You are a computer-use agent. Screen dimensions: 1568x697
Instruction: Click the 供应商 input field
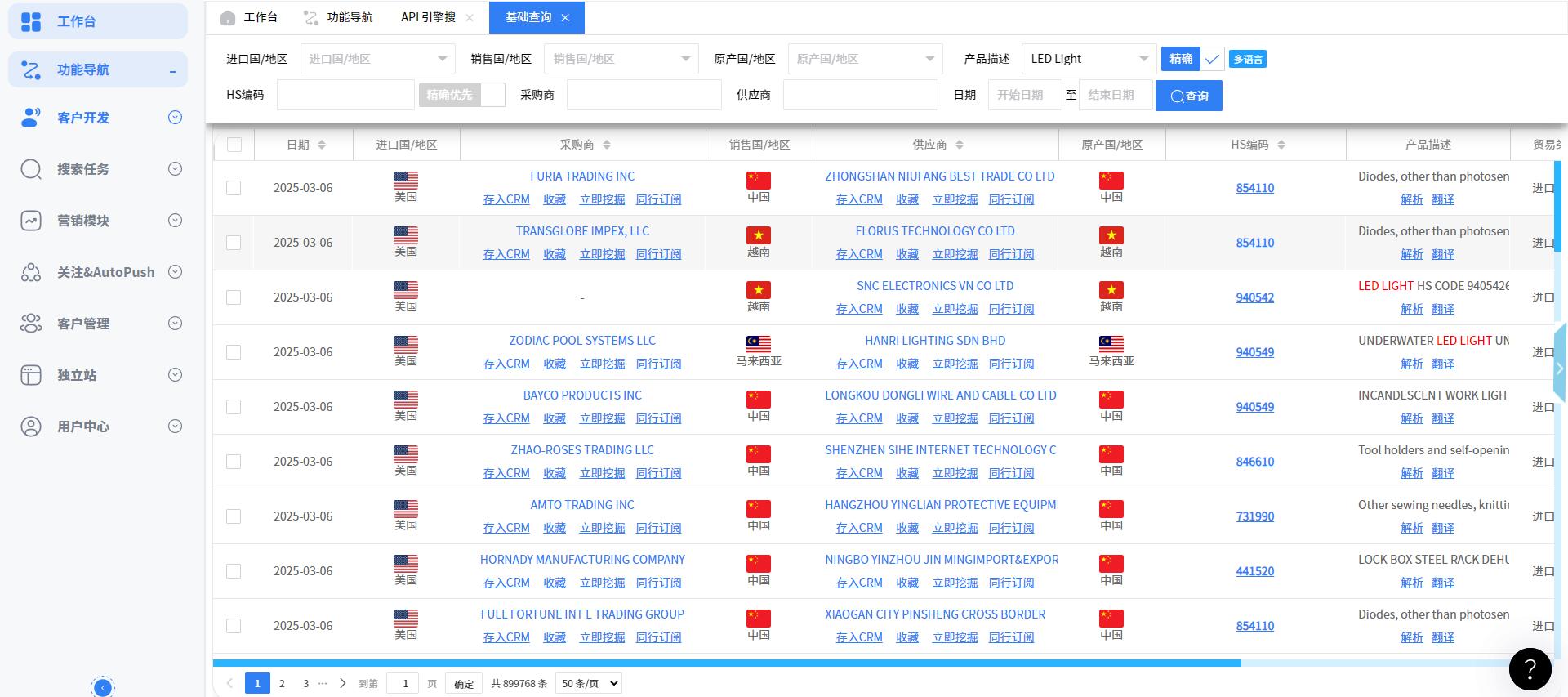click(x=861, y=95)
